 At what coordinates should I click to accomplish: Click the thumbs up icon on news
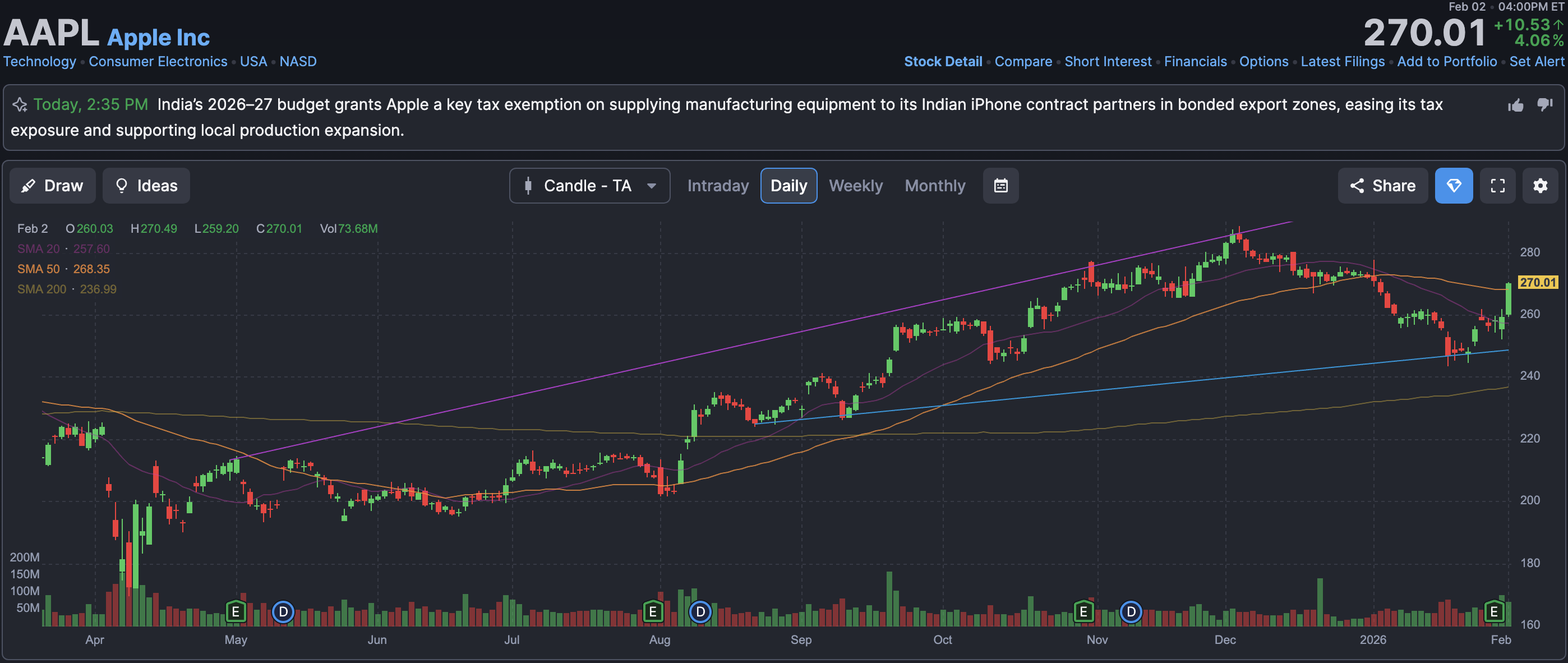(1516, 105)
